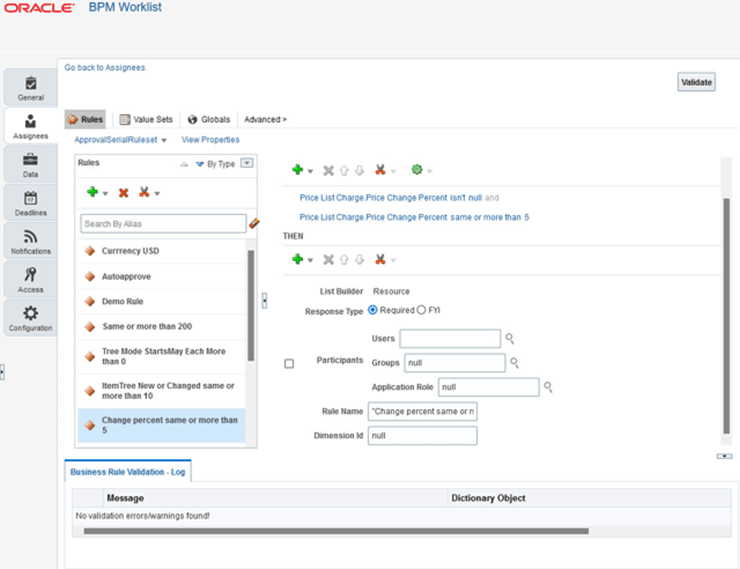Click search icon next to Users
The image size is (740, 569).
click(x=510, y=338)
